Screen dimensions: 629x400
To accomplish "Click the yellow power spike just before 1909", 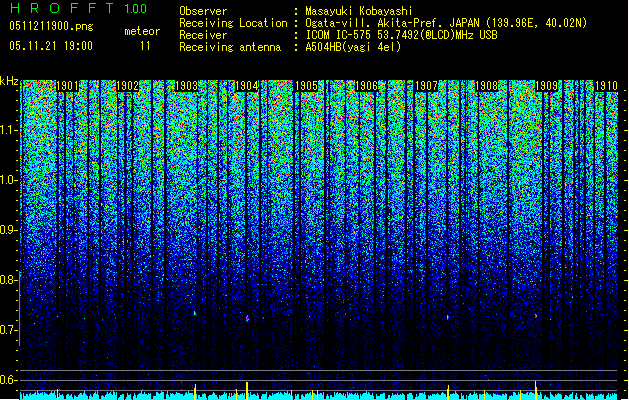I will pos(536,390).
